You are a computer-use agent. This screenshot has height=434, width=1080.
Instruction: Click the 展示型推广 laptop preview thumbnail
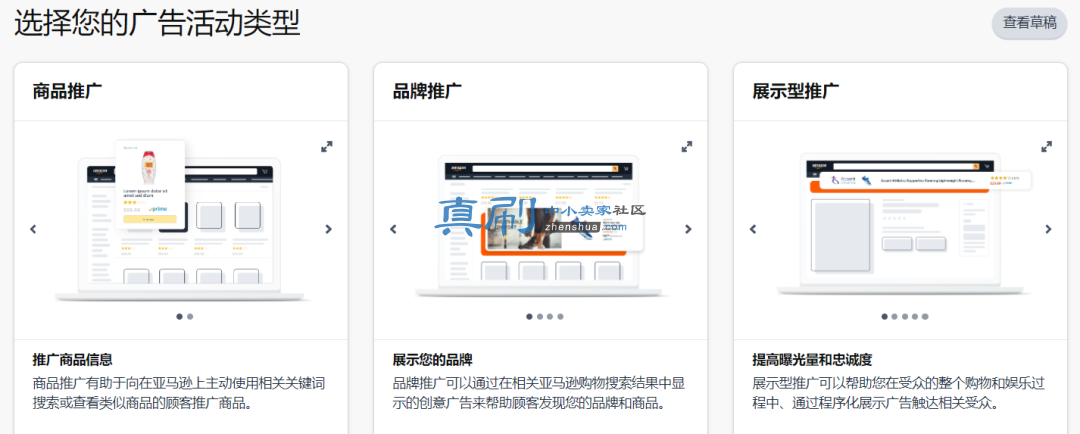pyautogui.click(x=901, y=225)
